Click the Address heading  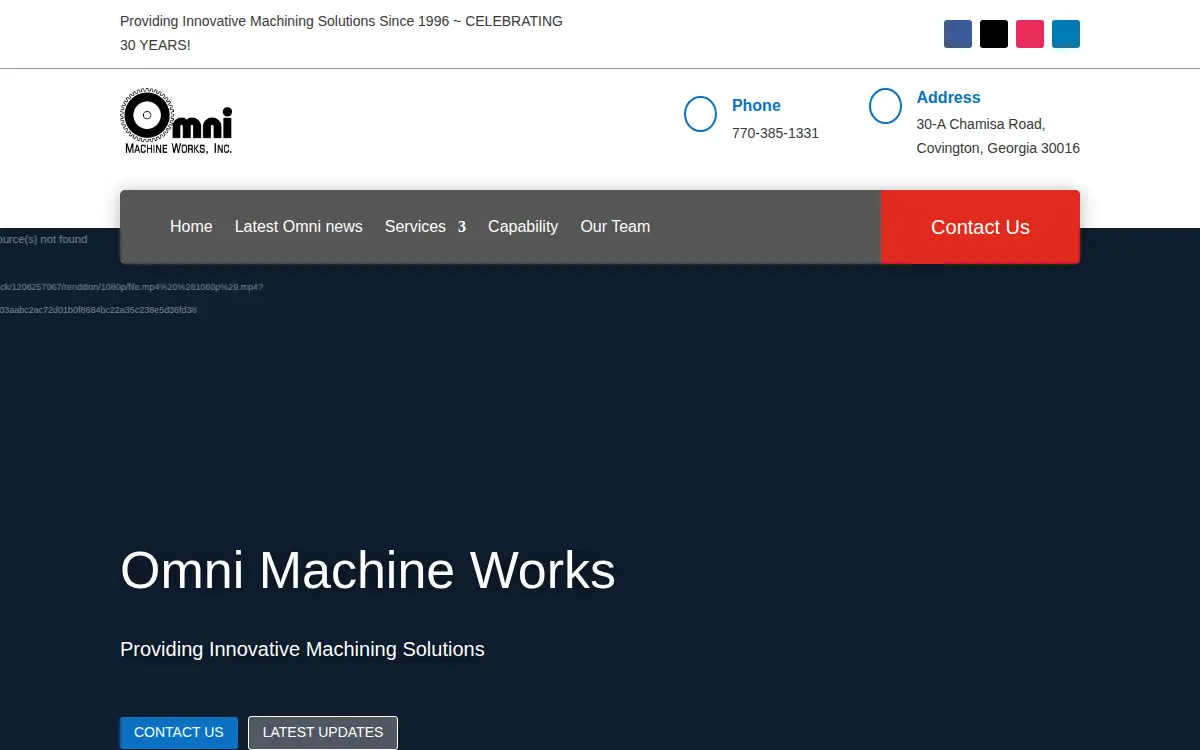coord(948,98)
